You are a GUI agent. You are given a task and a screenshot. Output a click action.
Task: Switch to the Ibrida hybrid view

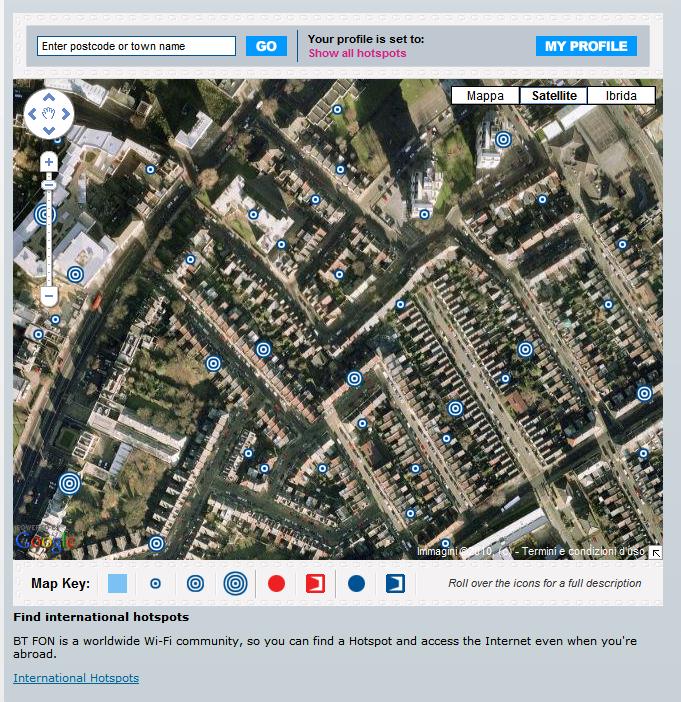[621, 96]
